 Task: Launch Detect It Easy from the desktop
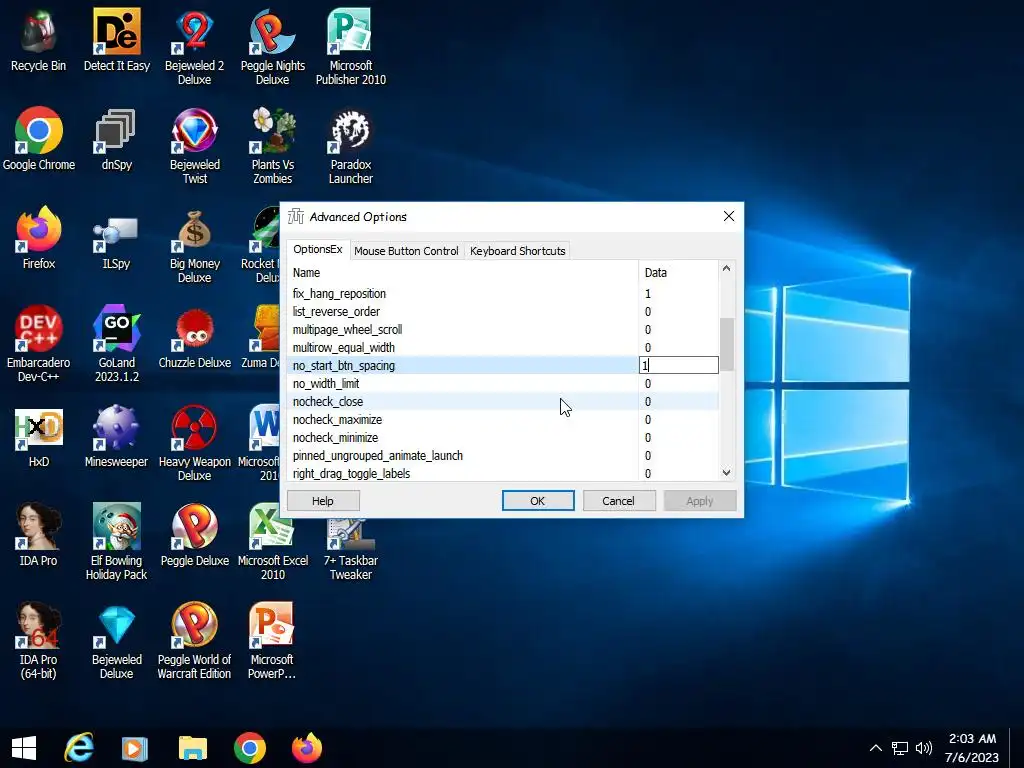[x=116, y=40]
